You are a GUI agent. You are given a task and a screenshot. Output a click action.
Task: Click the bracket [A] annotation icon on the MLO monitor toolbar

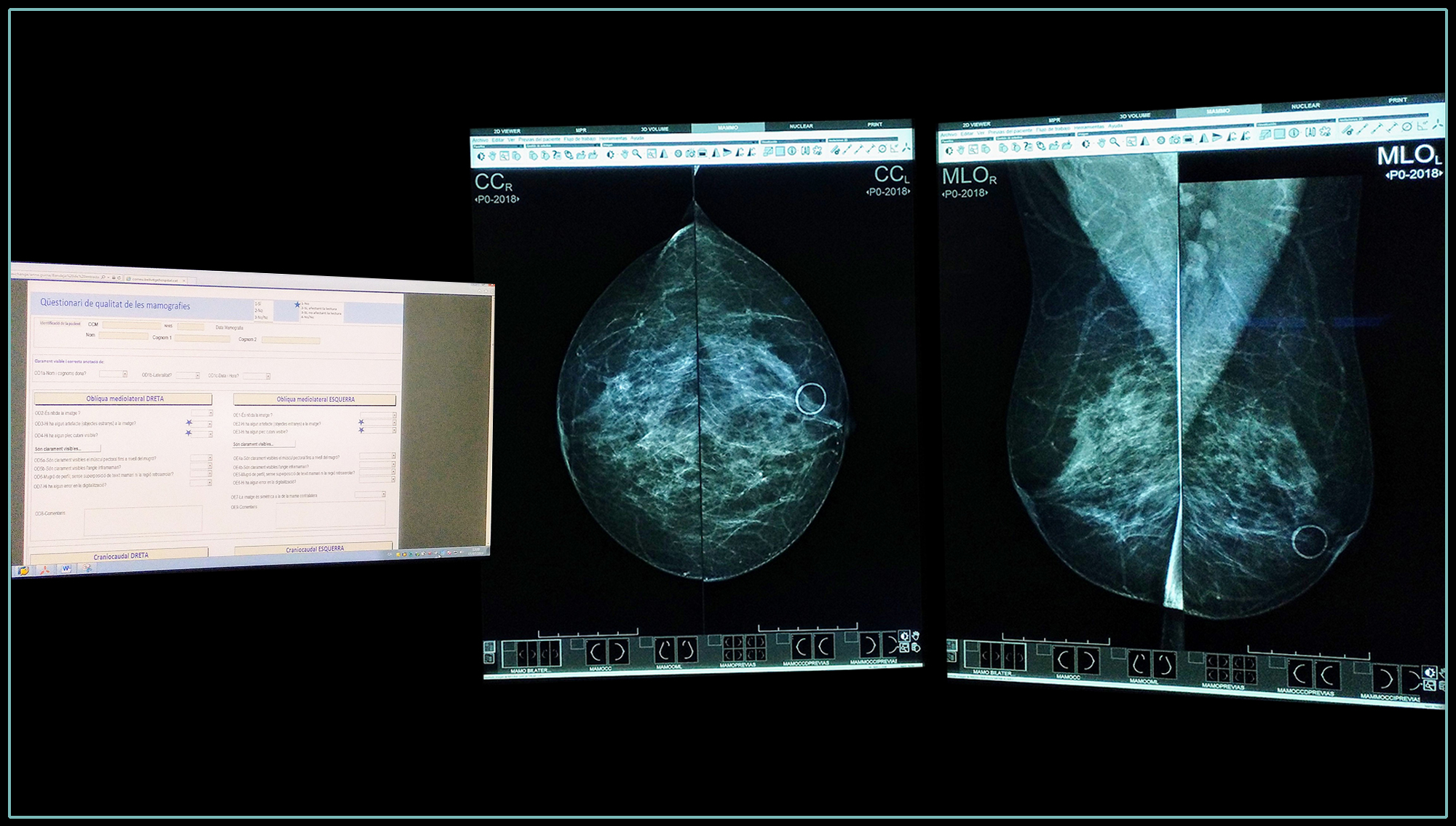(x=1310, y=132)
